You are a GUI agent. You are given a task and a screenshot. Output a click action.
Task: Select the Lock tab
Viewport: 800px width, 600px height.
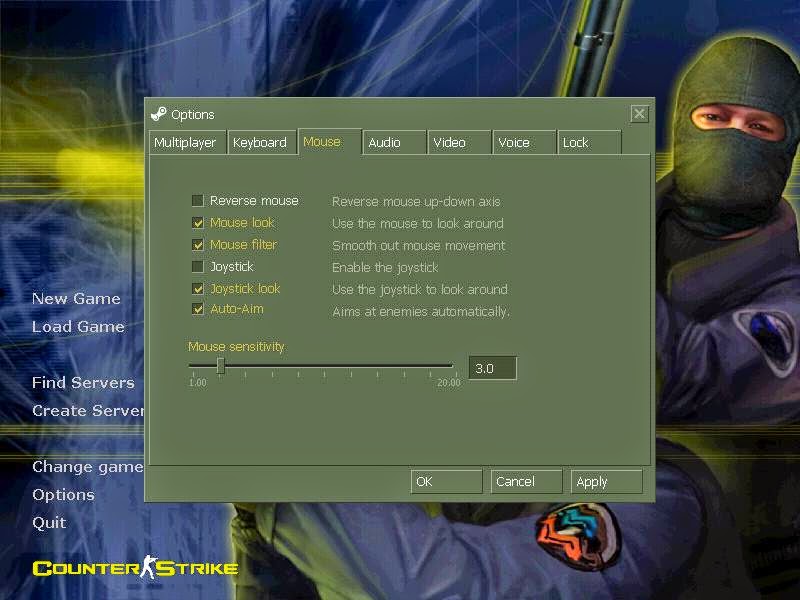580,142
